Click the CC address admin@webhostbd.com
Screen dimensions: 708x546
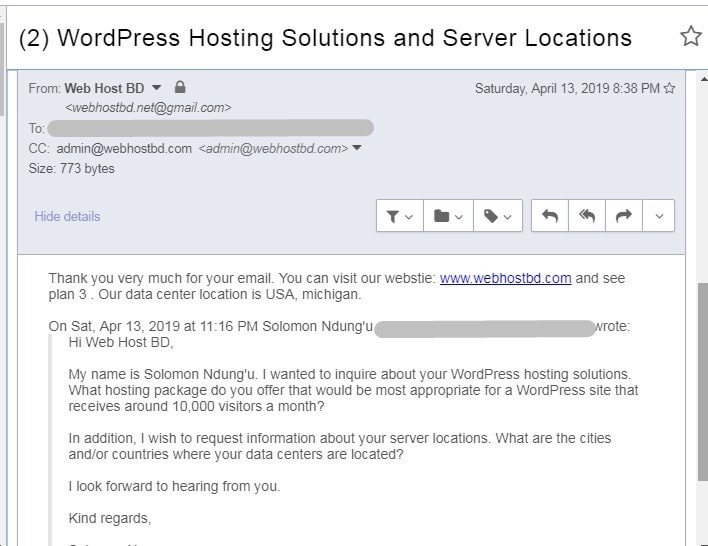pos(124,148)
